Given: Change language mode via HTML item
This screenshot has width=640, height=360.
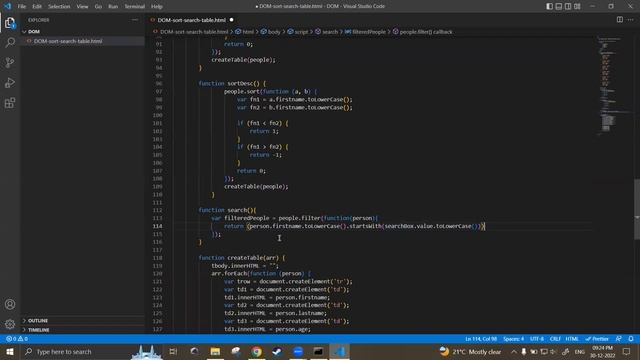Looking at the screenshot, I should pos(572,339).
